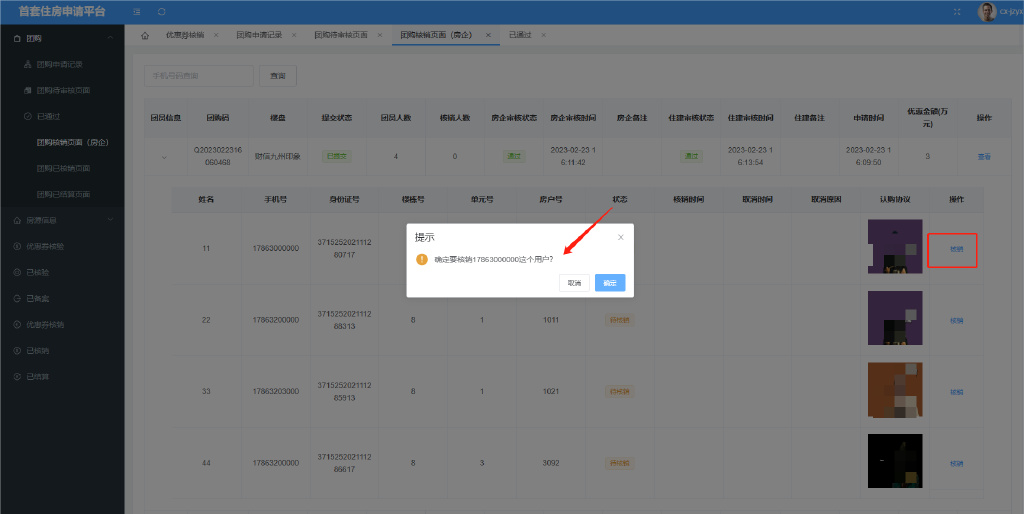Expand the 房源信息 sidebar menu
This screenshot has height=514, width=1024.
tap(110, 220)
